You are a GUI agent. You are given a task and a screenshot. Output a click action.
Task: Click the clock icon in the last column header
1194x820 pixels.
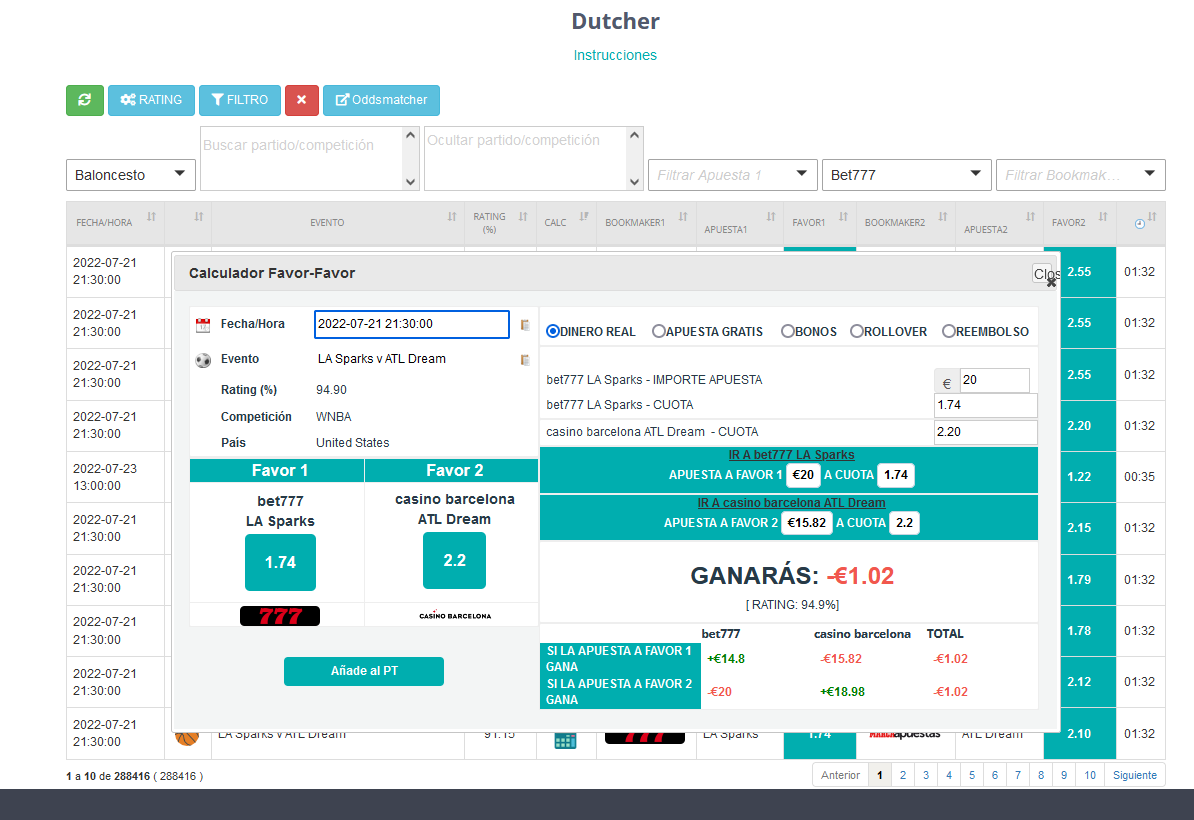coord(1139,224)
